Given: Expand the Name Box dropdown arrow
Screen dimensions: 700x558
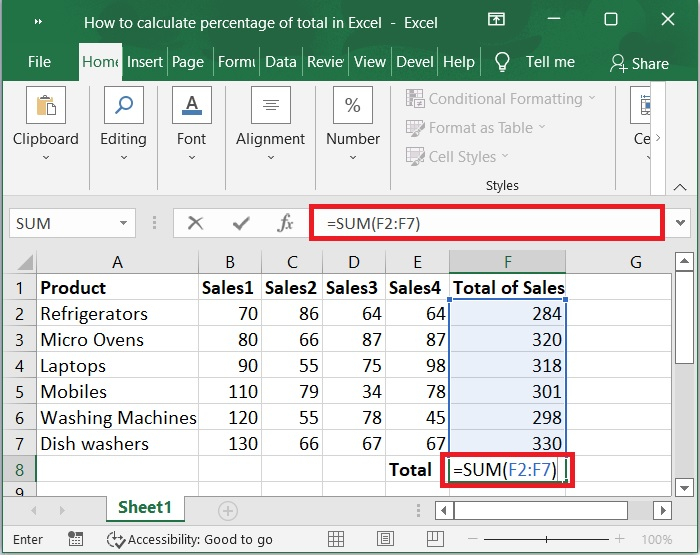Looking at the screenshot, I should coord(125,223).
